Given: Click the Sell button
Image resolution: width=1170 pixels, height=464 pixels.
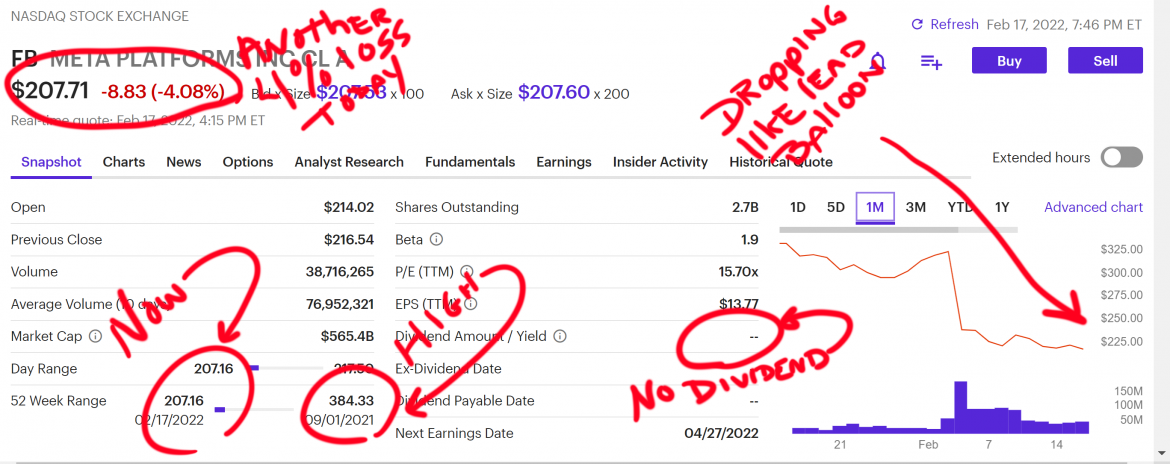Looking at the screenshot, I should coord(1105,61).
